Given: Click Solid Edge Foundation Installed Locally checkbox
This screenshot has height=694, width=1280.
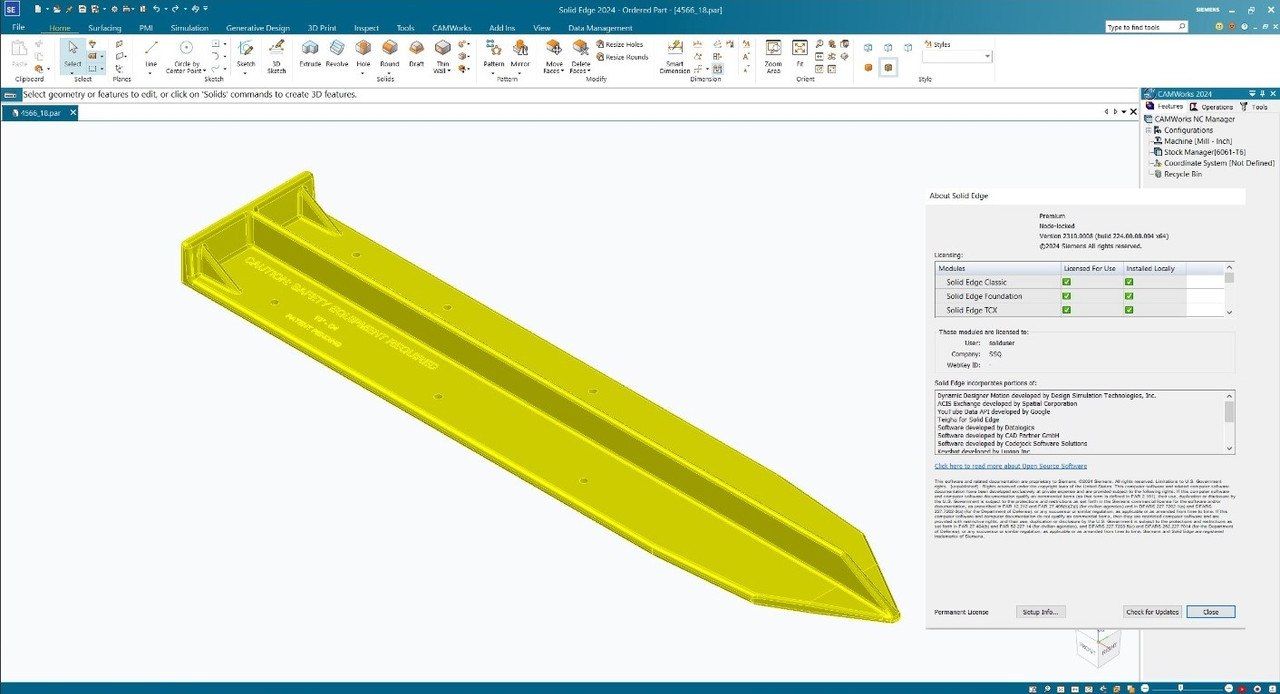Looking at the screenshot, I should [x=1129, y=296].
